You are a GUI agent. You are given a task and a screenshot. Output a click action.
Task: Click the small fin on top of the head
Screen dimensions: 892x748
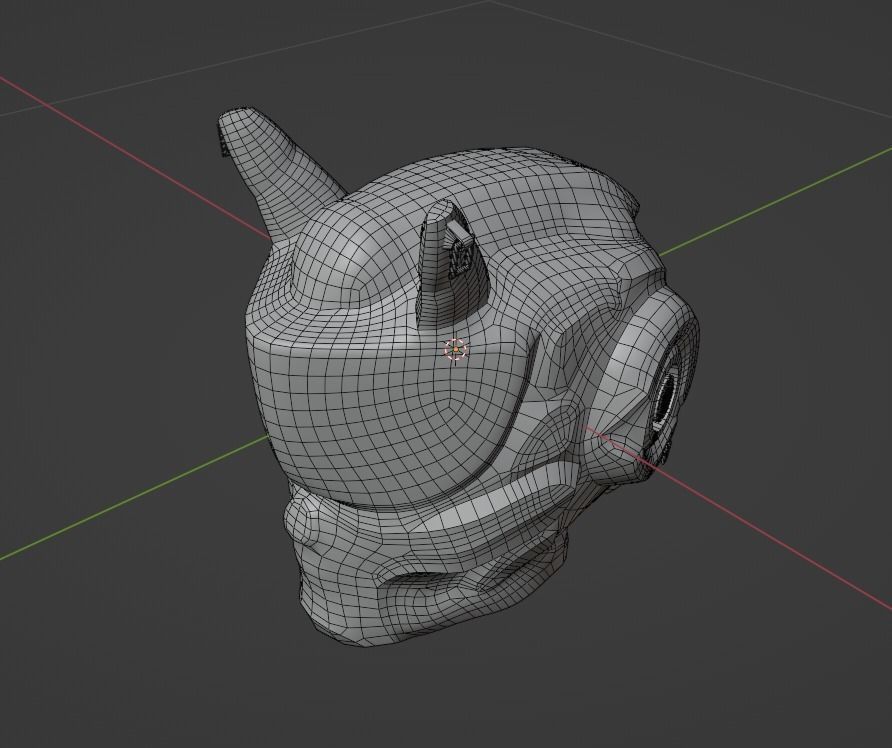tap(453, 263)
